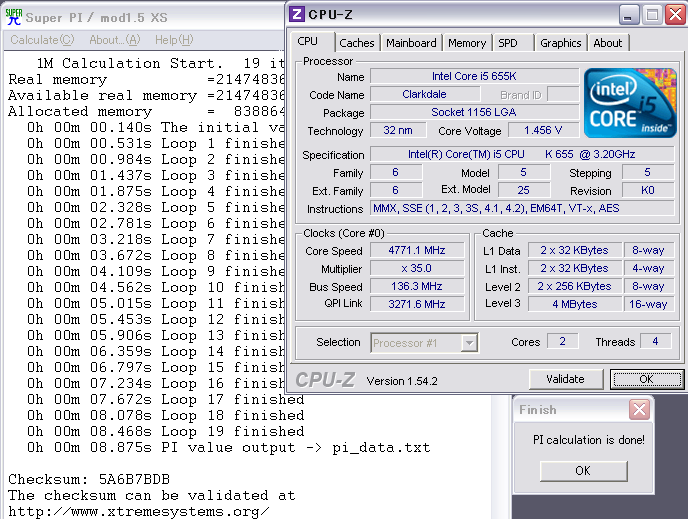This screenshot has width=688, height=519.
Task: Minimize the CPU-Z window
Action: pyautogui.click(x=628, y=15)
